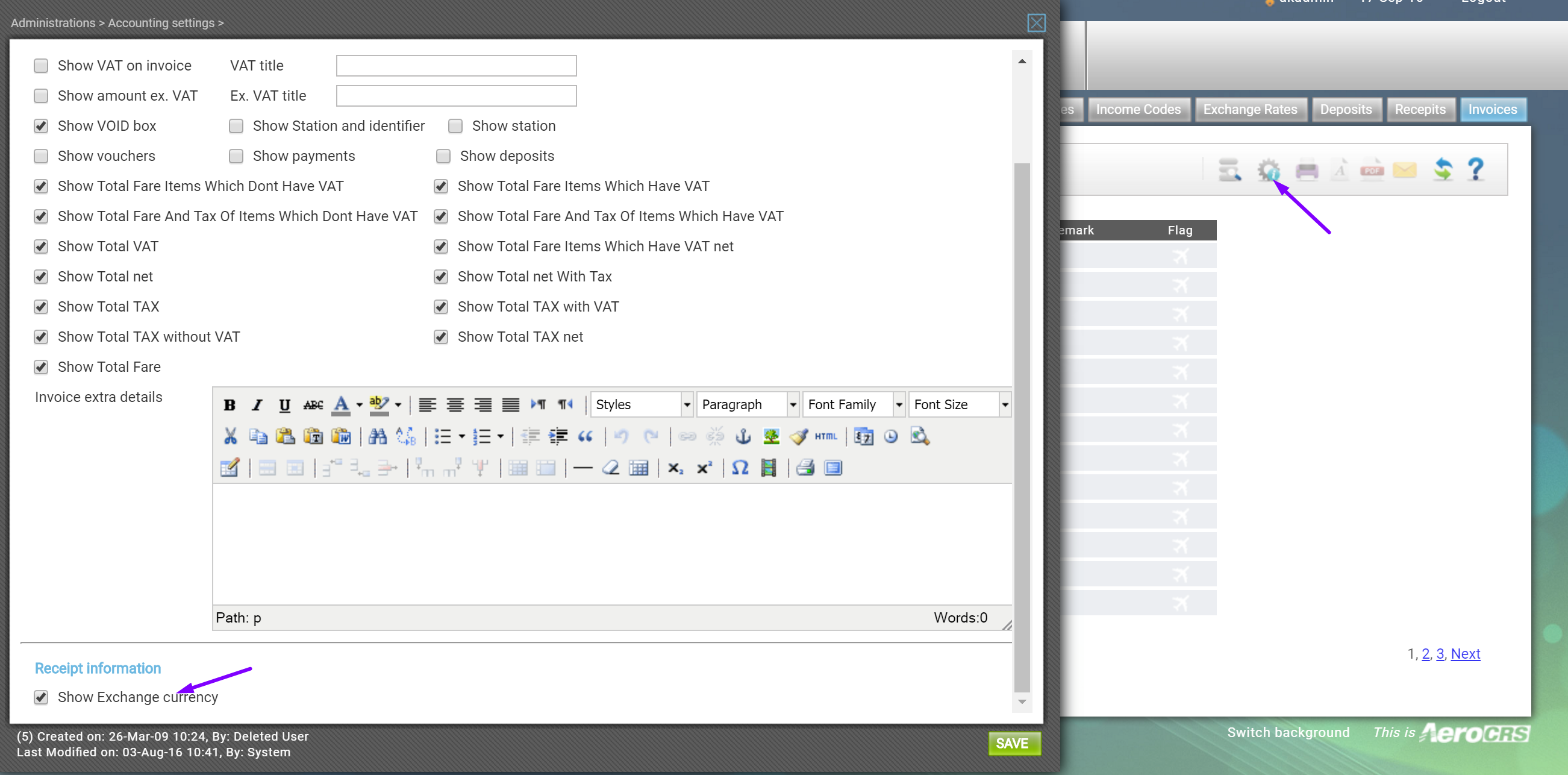Switch to Income Codes tab
Screen dimensions: 1568x775
point(1139,110)
